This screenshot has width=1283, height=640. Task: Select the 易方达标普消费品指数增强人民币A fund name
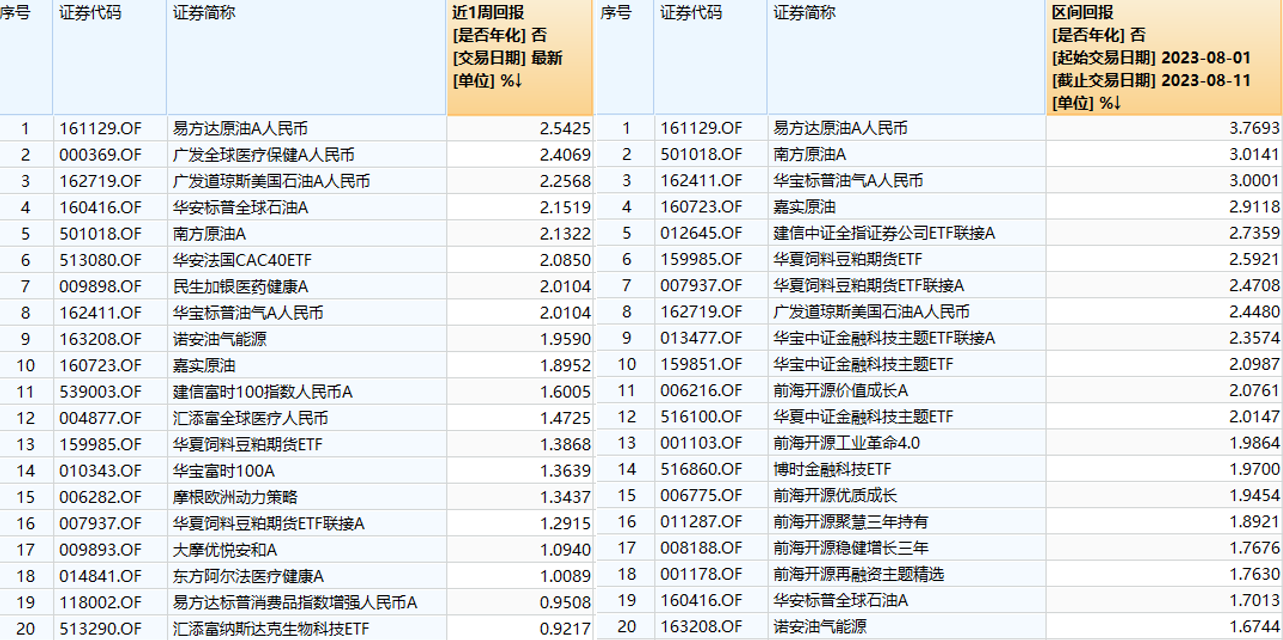pos(295,602)
